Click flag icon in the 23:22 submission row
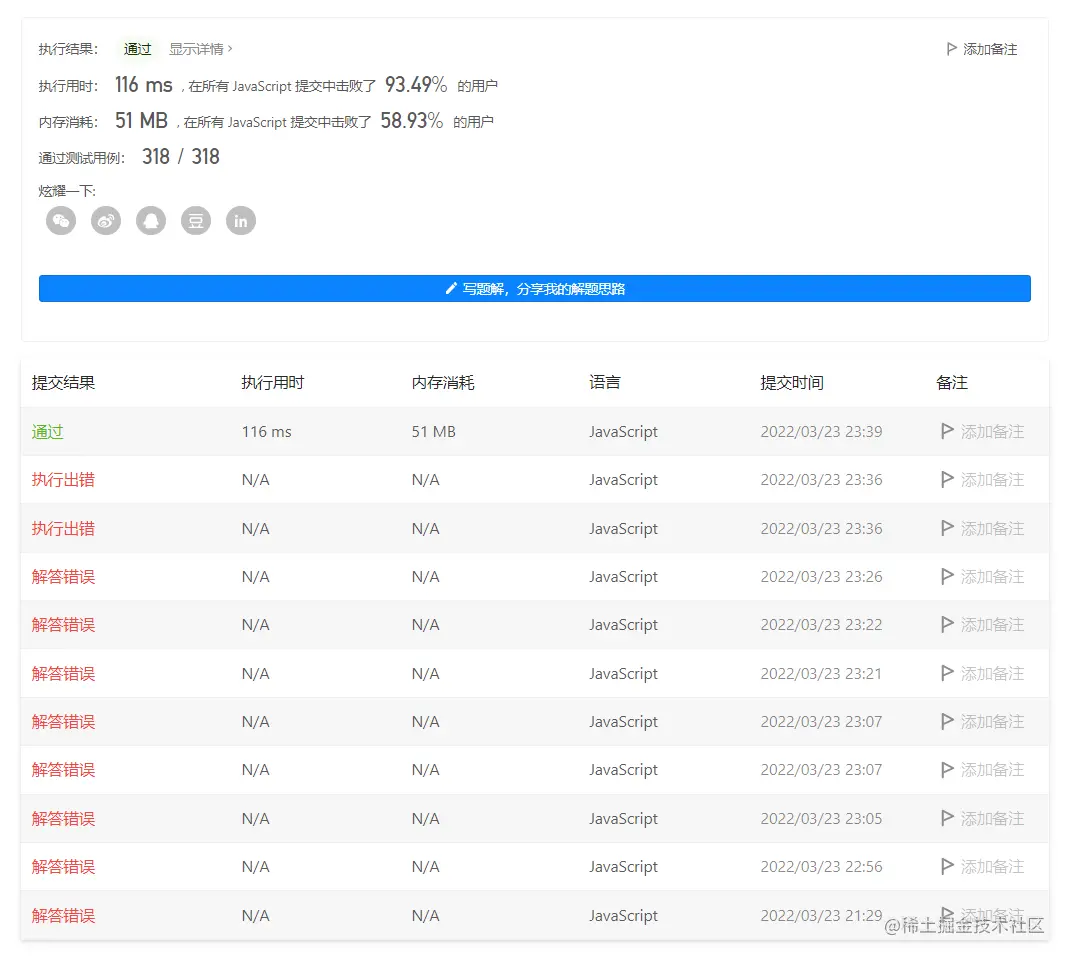The height and width of the screenshot is (961, 1070). [x=947, y=625]
